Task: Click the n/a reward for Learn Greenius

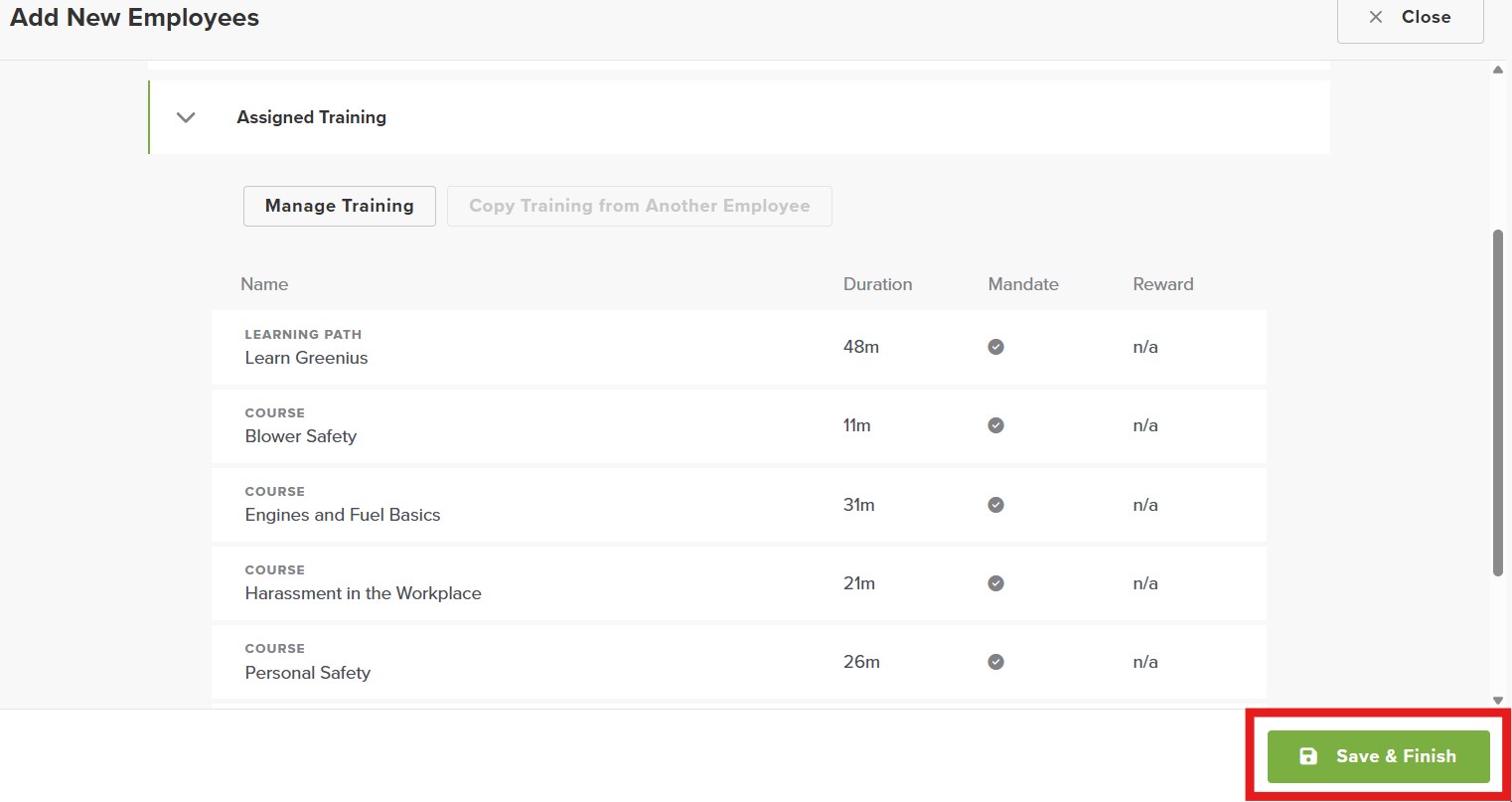Action: click(x=1145, y=347)
